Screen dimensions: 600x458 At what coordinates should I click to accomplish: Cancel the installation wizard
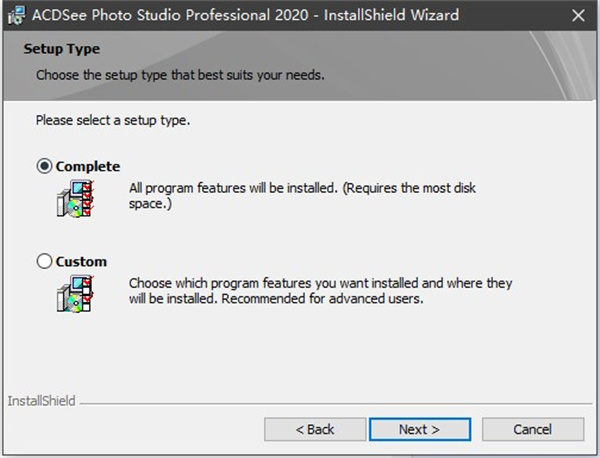[x=532, y=429]
